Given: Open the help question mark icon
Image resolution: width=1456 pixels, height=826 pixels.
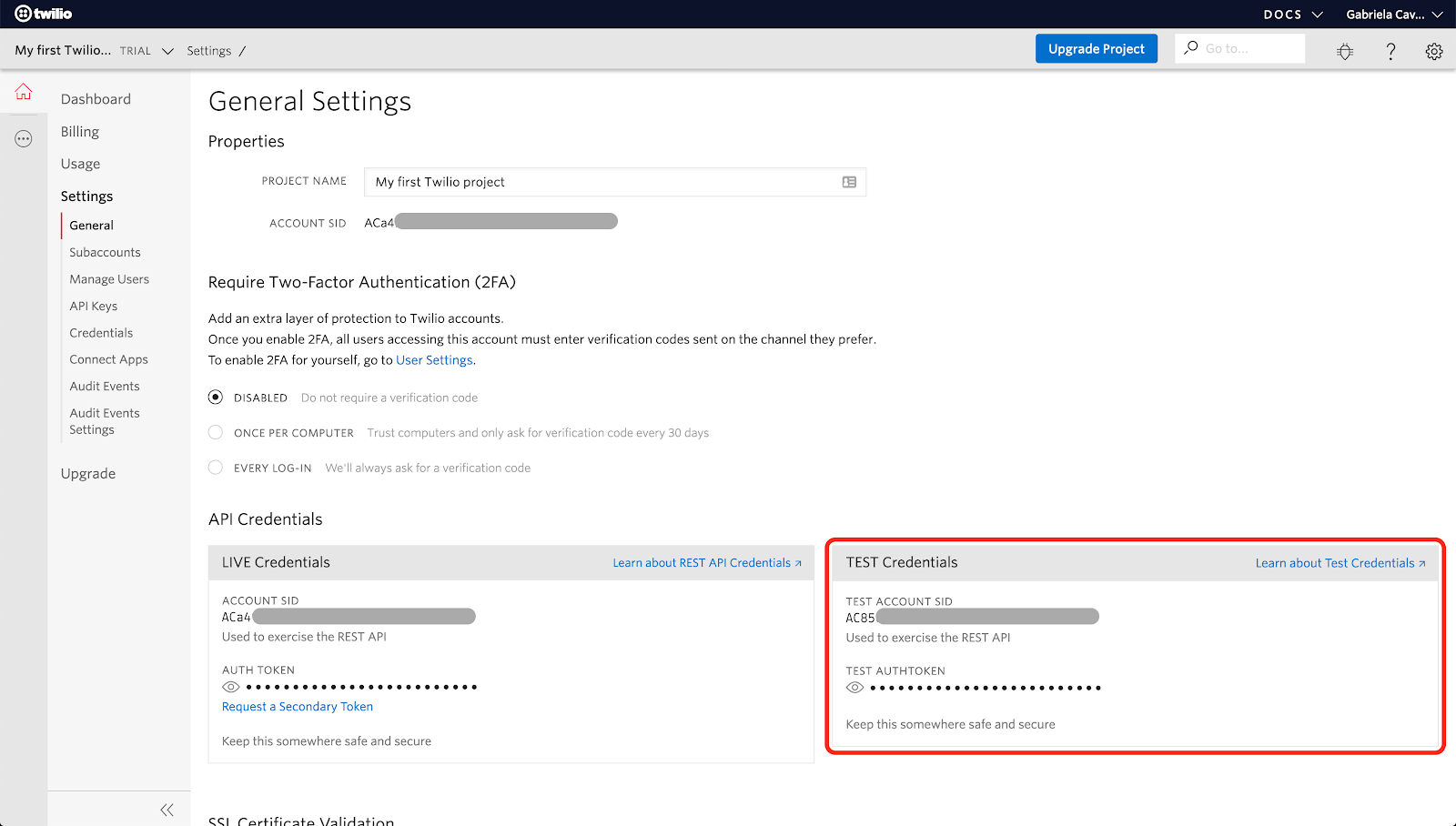Looking at the screenshot, I should tap(1390, 51).
